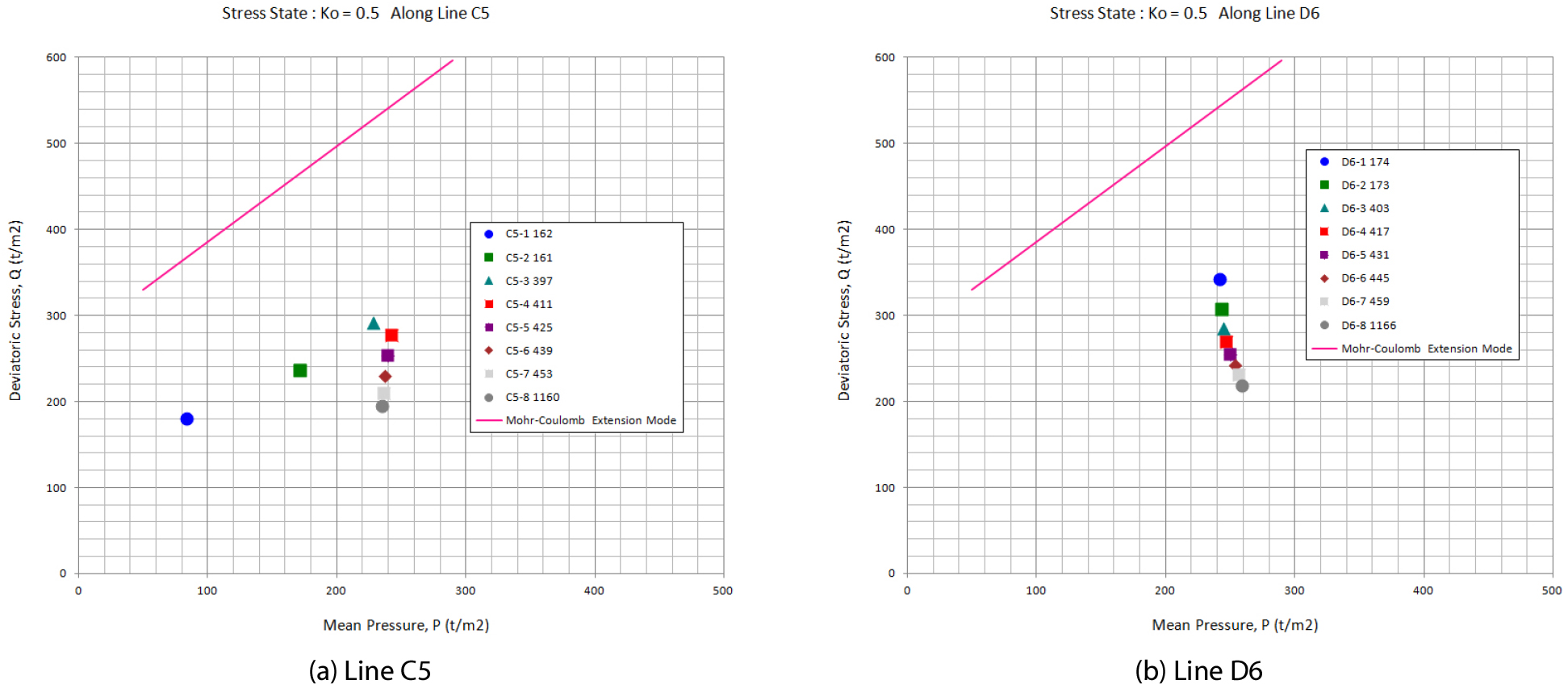Select the pink Mohr-Coulomb line in C5 chart
This screenshot has width=1568, height=684.
tap(299, 174)
